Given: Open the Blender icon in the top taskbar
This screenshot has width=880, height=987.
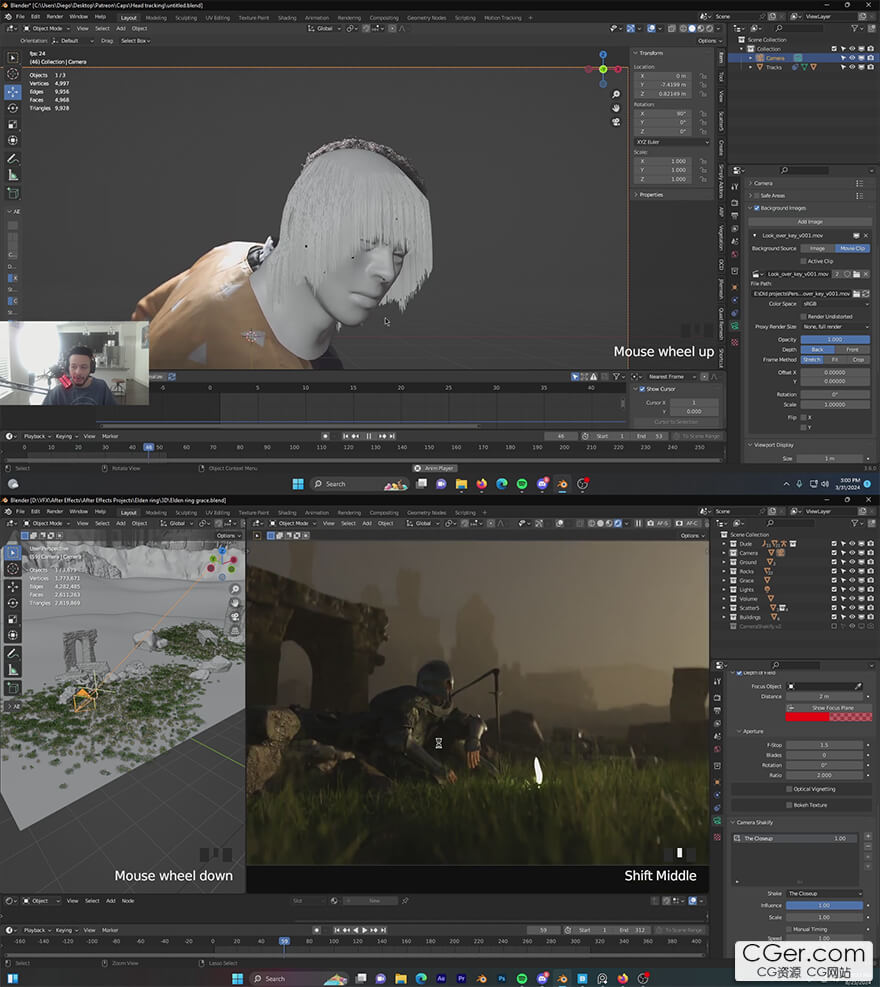Looking at the screenshot, I should (562, 483).
